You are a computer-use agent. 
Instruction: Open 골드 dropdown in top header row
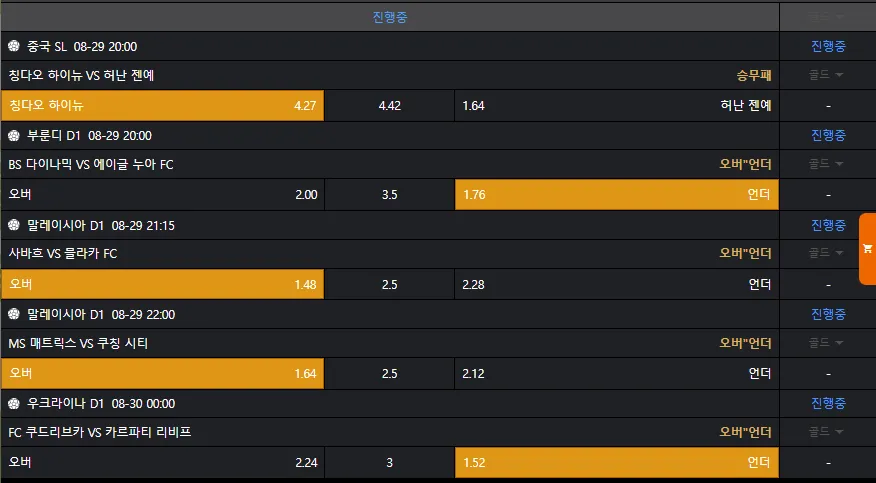tap(827, 17)
